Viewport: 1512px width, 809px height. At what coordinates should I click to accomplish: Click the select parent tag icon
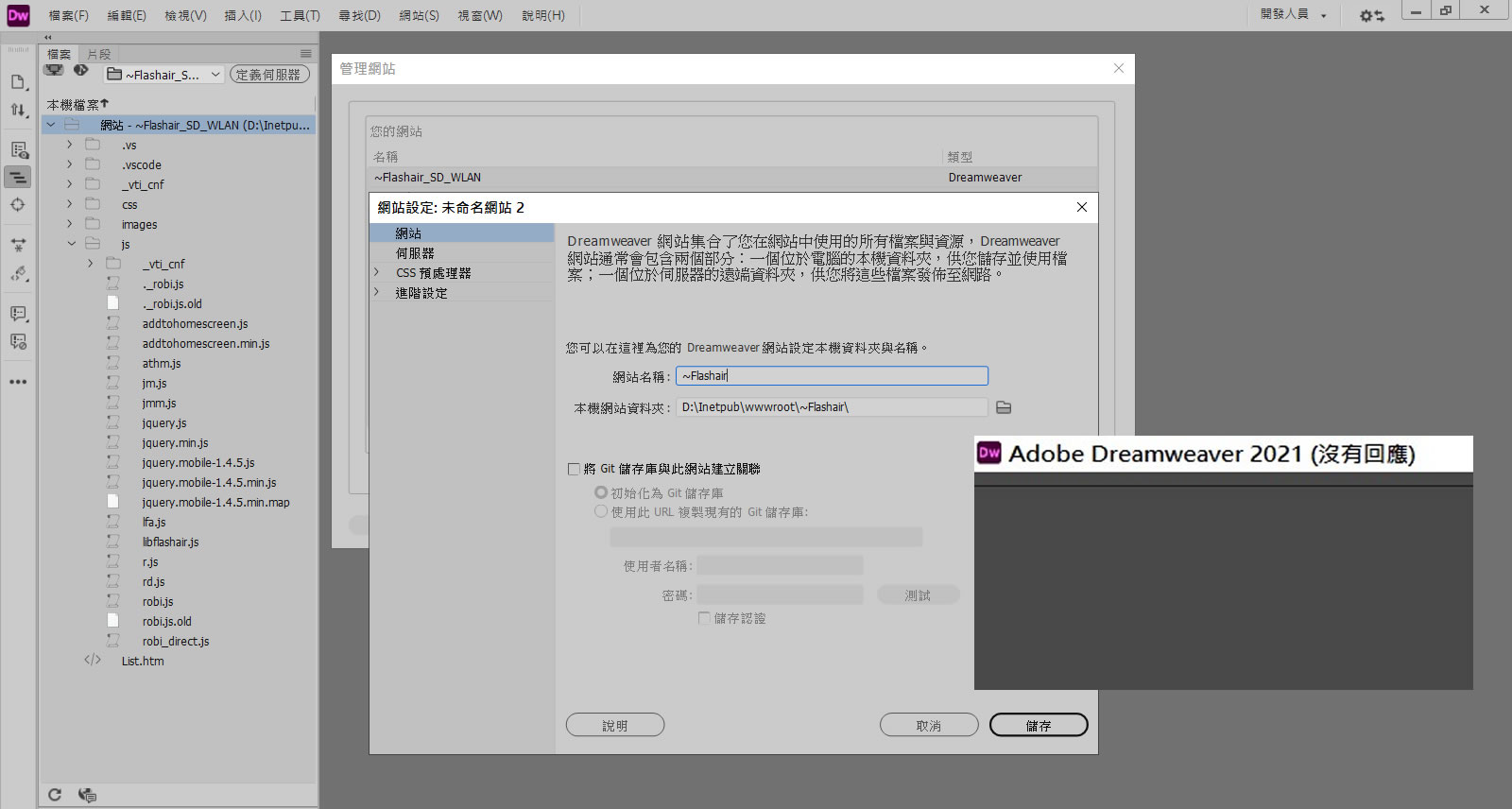(18, 273)
